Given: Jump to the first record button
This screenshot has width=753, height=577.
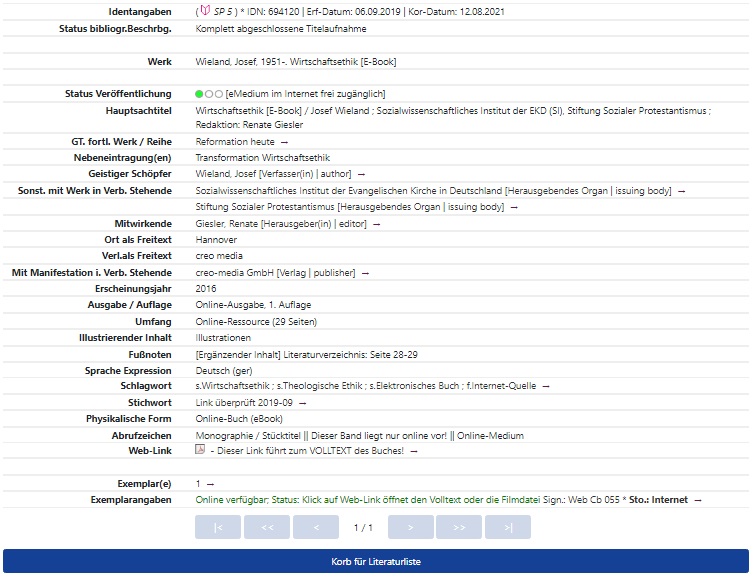Looking at the screenshot, I should tap(218, 527).
